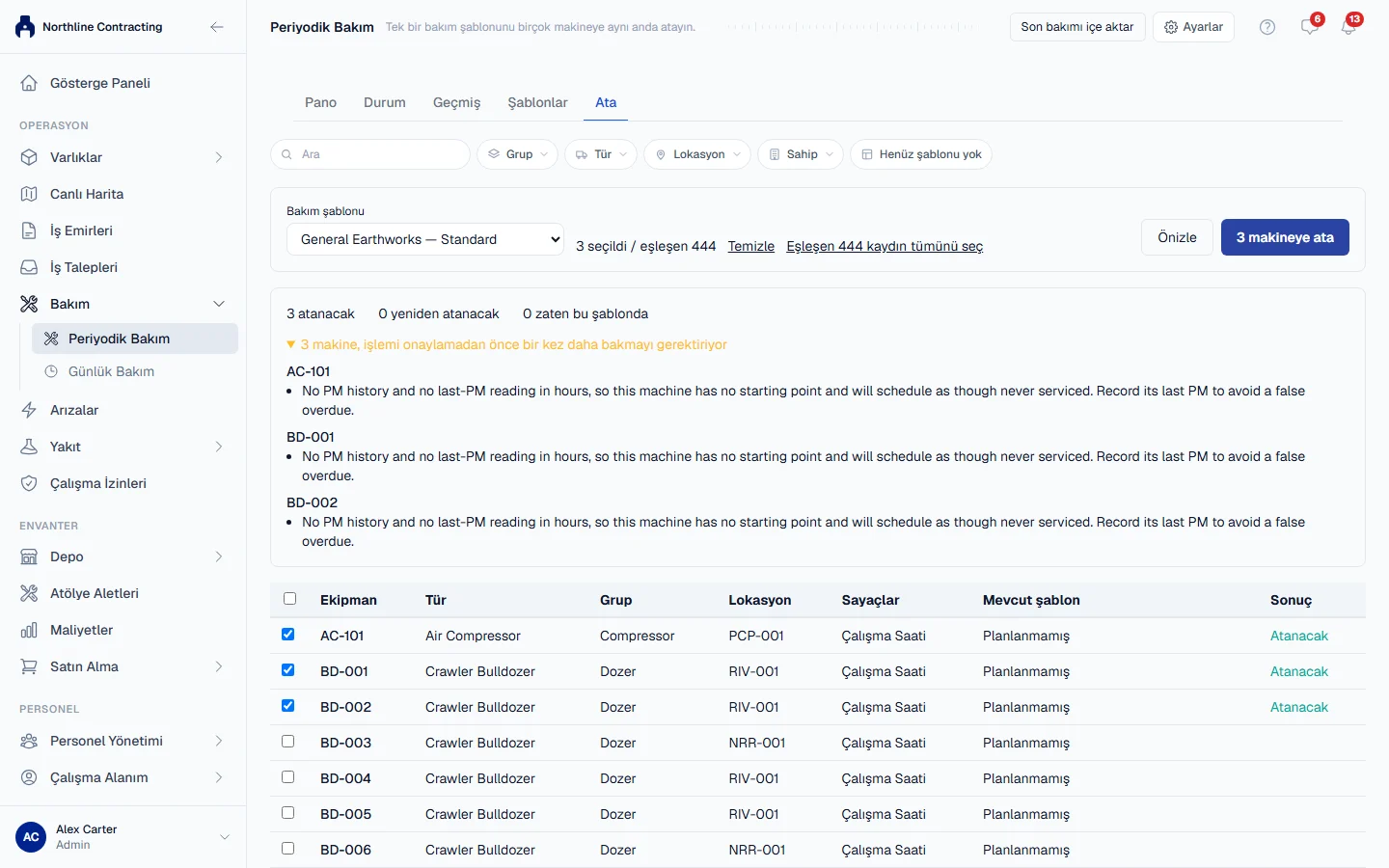
Task: Check the BD-003 row checkbox
Action: [x=287, y=742]
